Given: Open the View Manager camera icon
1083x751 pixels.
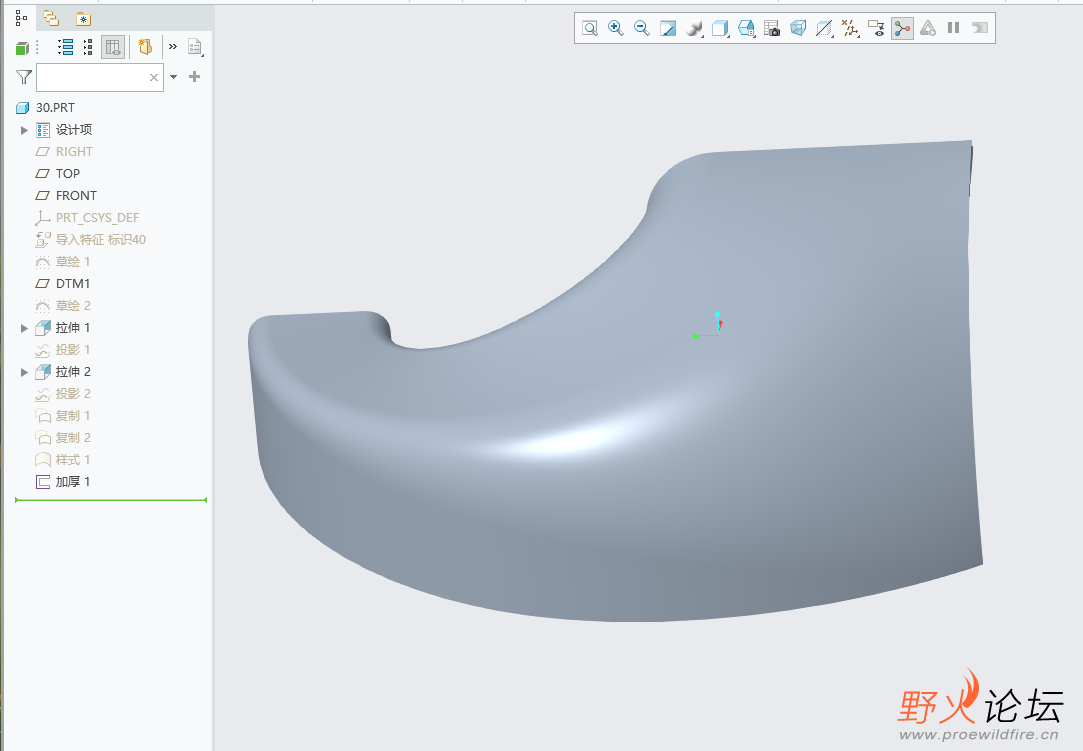Looking at the screenshot, I should [772, 29].
